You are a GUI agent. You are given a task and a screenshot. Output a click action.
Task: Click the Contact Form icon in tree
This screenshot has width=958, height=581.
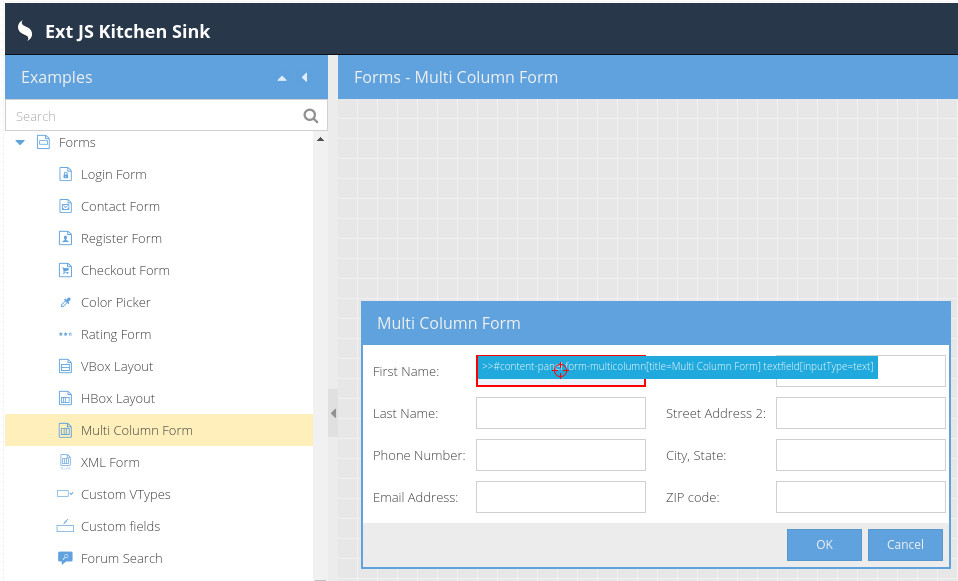point(66,206)
